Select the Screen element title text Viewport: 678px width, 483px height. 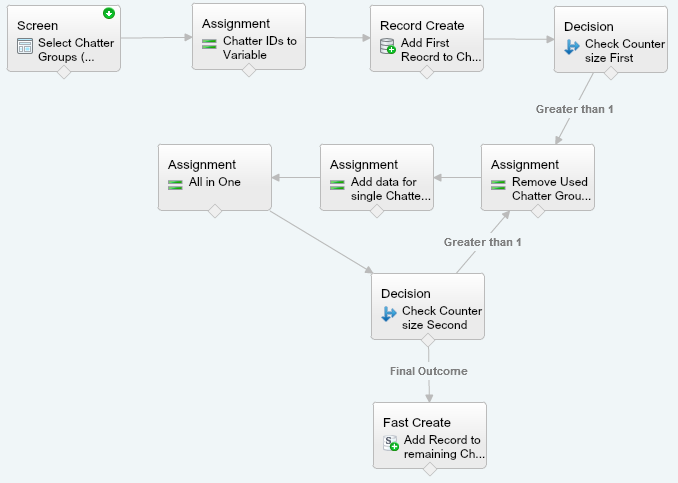pyautogui.click(x=38, y=26)
